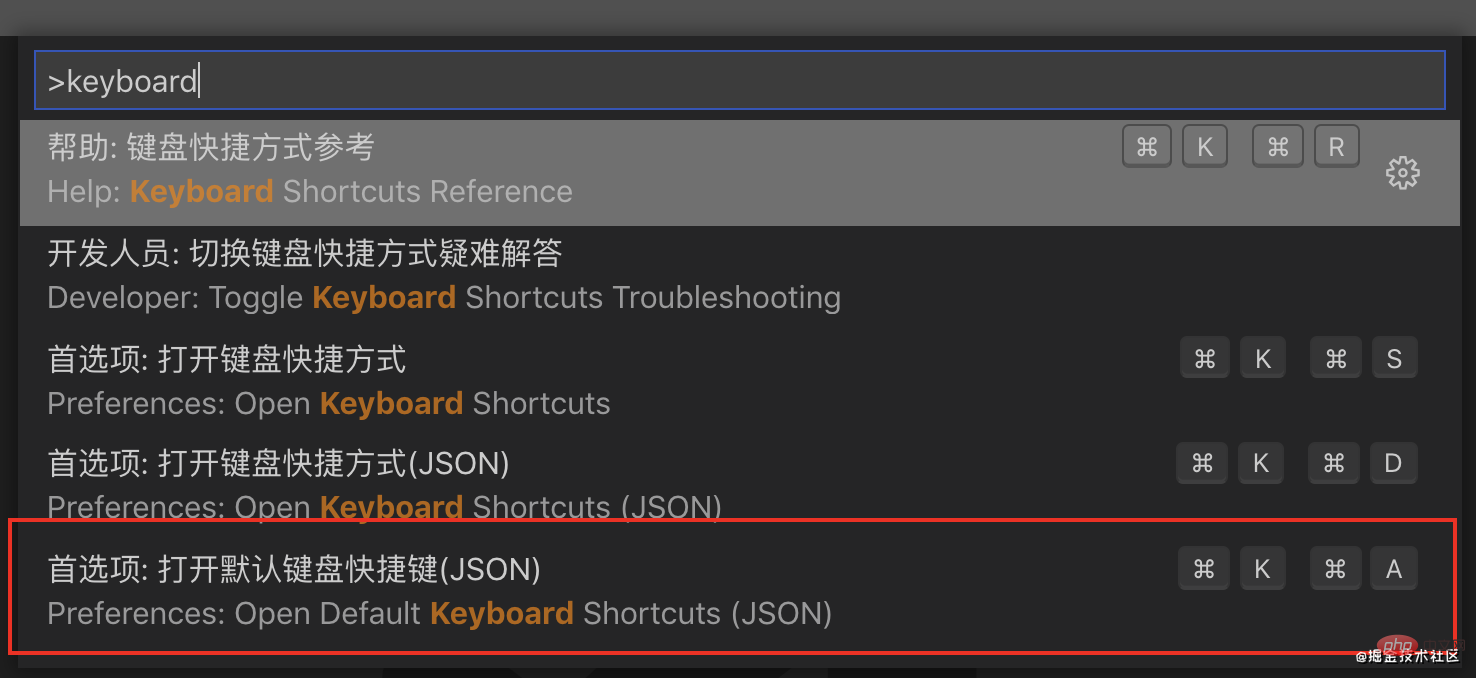
Task: Click the K badge in ⌘K ⌘D shortcut
Action: pyautogui.click(x=1260, y=463)
